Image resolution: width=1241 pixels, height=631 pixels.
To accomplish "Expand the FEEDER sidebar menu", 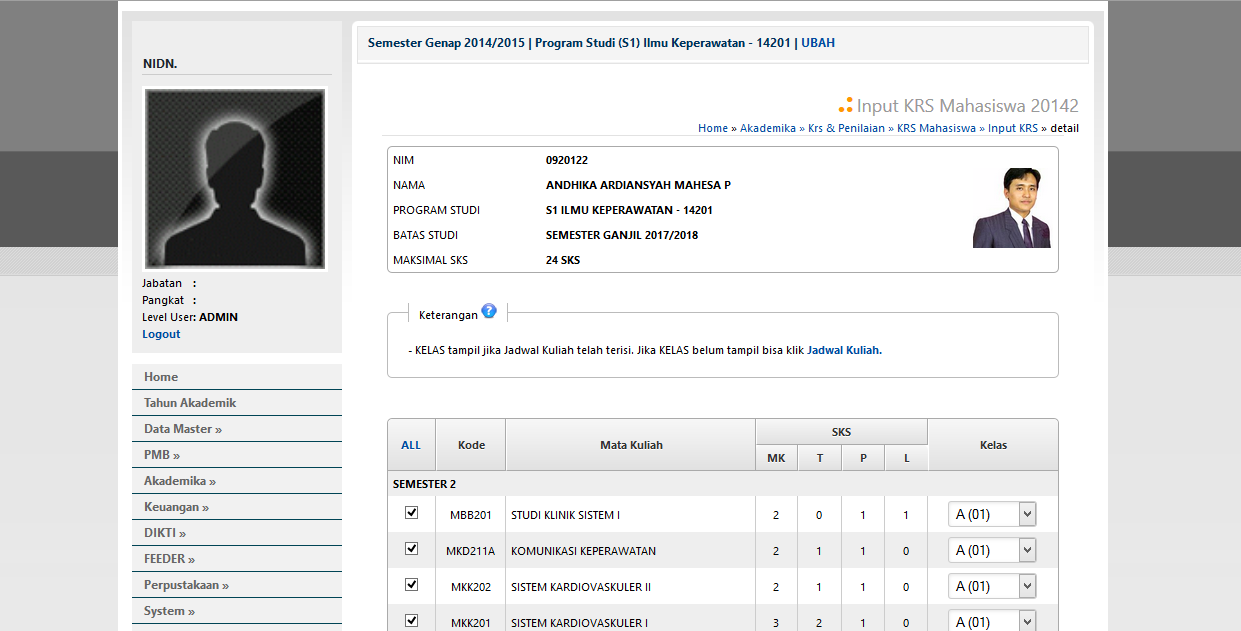I will 237,559.
